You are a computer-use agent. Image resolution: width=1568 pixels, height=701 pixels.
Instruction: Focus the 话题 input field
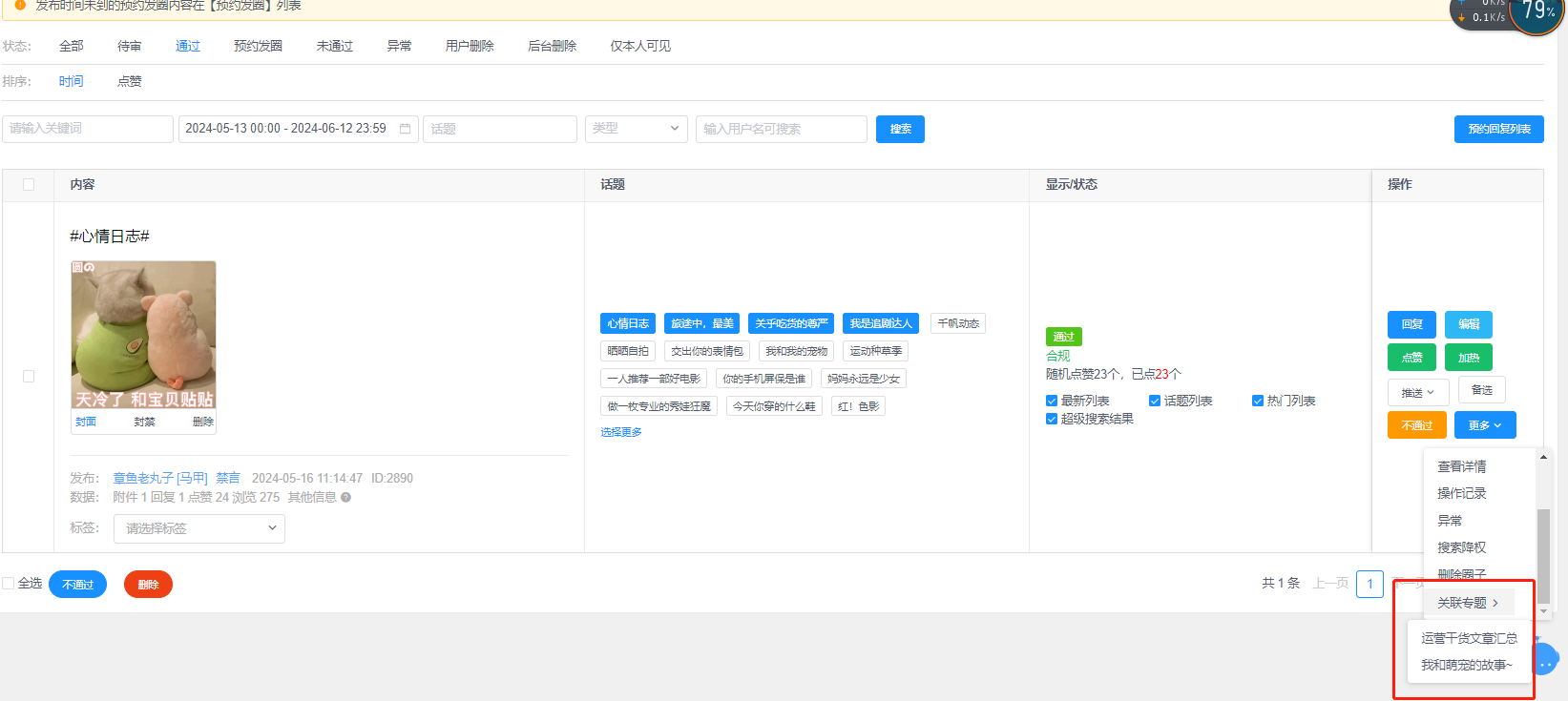point(500,129)
